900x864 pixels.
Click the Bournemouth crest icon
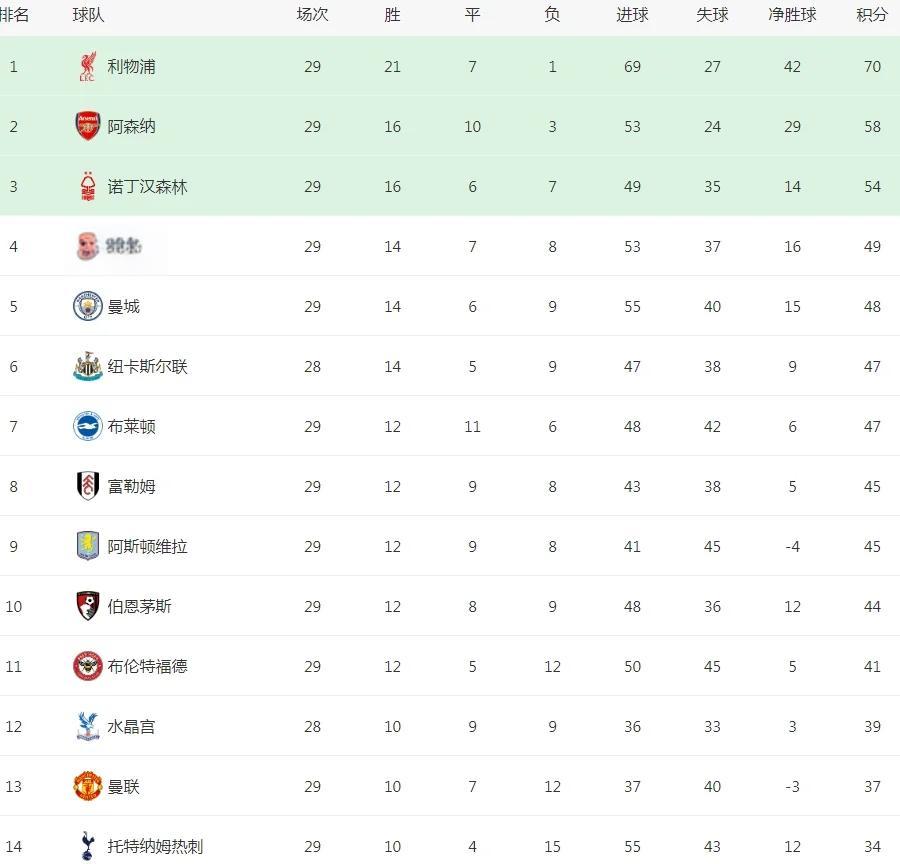coord(88,607)
